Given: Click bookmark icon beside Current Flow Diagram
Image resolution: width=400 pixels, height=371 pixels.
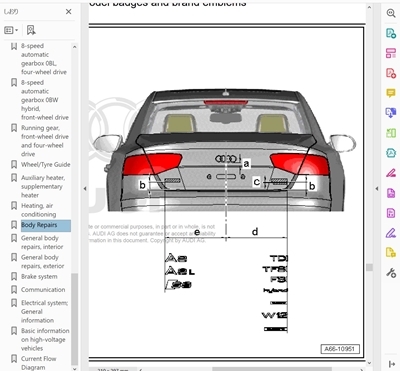Looking at the screenshot, I should tap(14, 359).
